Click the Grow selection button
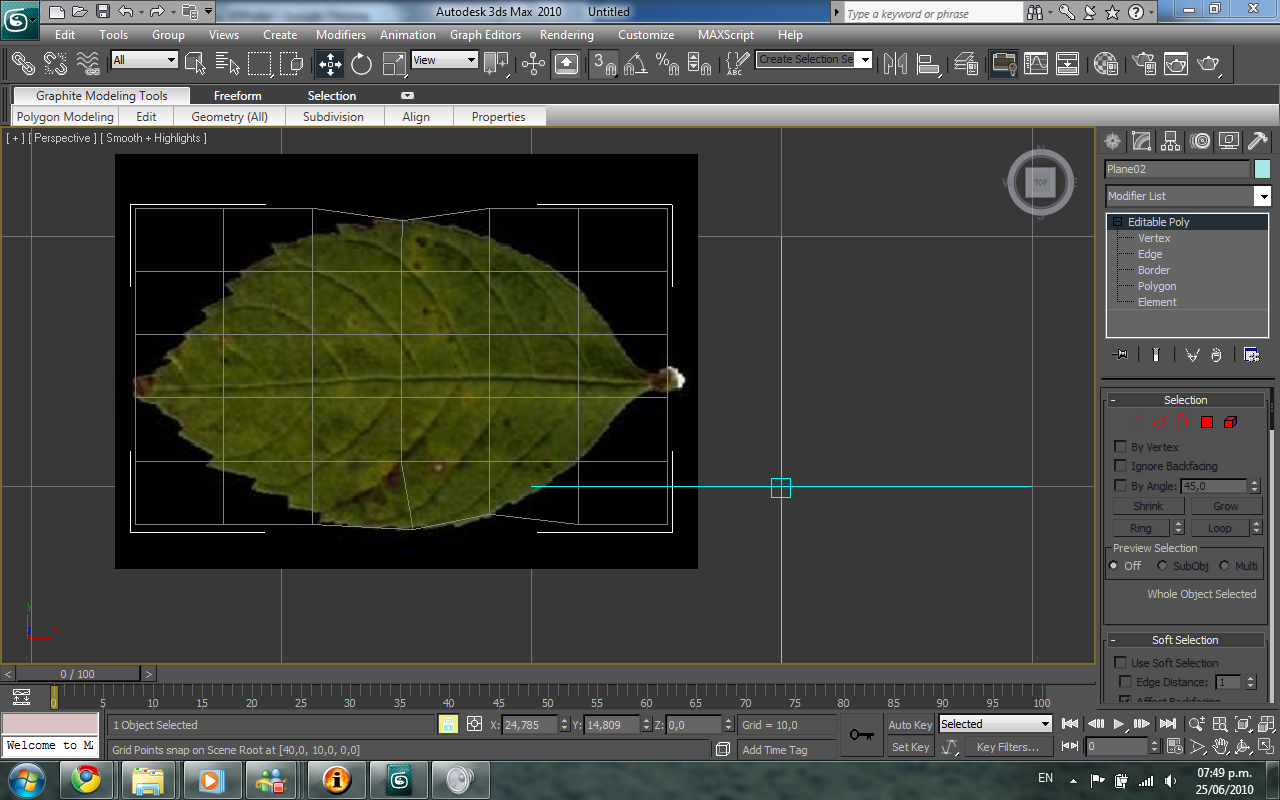 pyautogui.click(x=1226, y=506)
